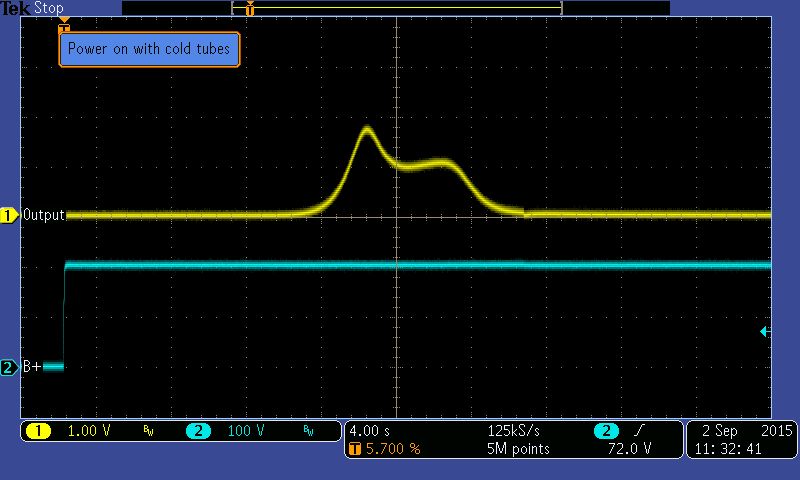Click the cyan trigger level arrow at right edge
Screen dimensions: 800x480
click(x=765, y=331)
